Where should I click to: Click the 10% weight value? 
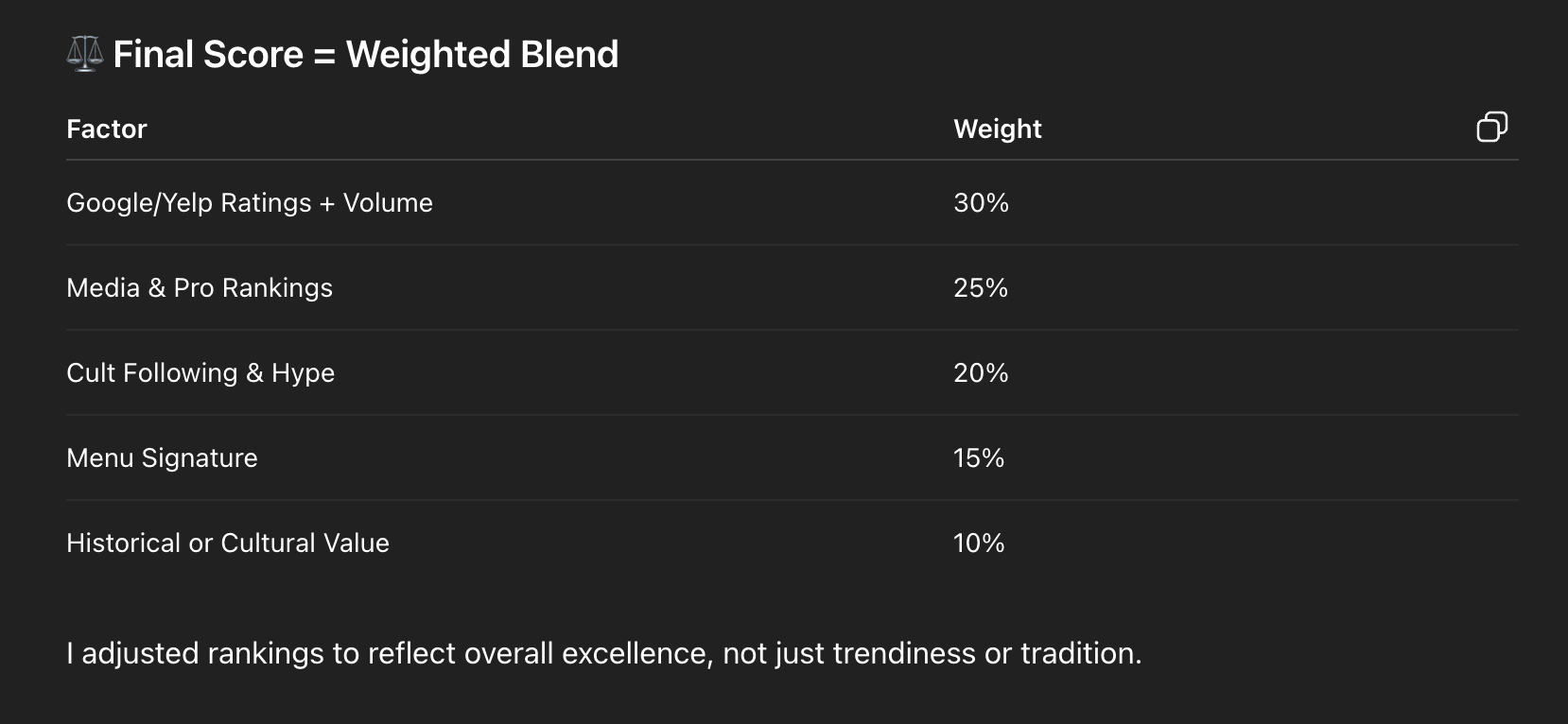(x=979, y=543)
